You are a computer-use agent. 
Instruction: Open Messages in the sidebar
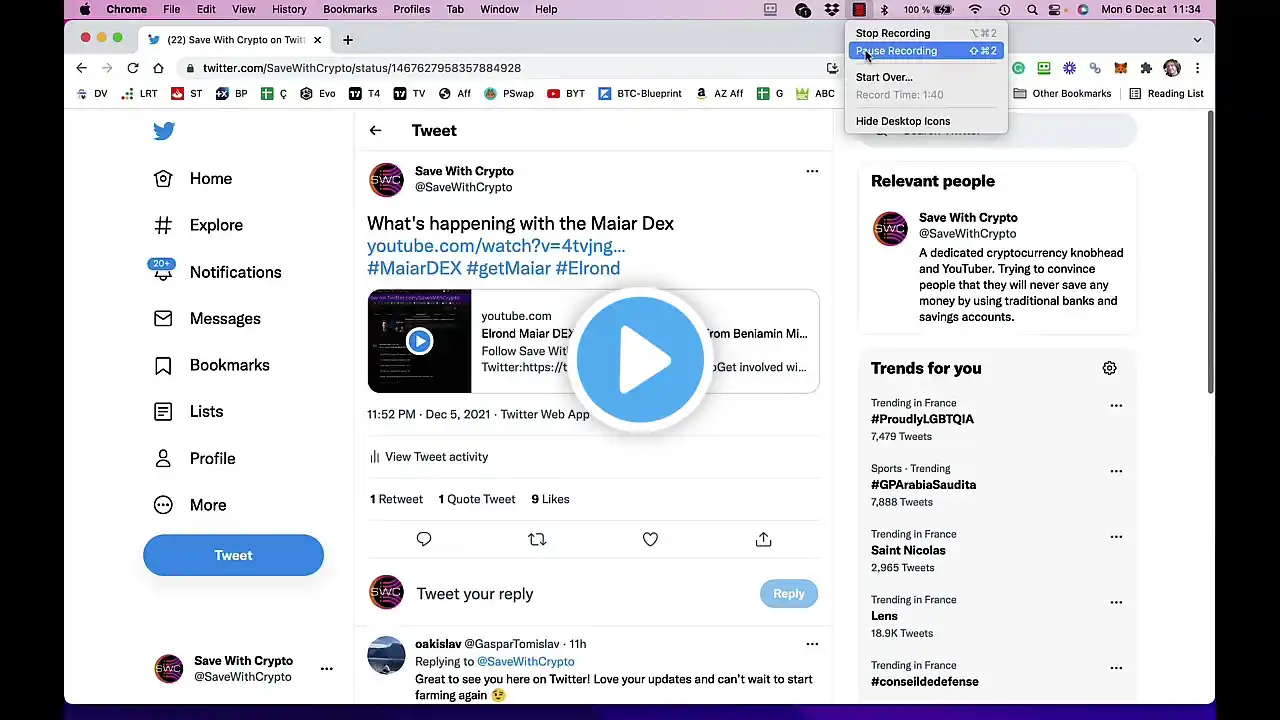[x=207, y=319]
